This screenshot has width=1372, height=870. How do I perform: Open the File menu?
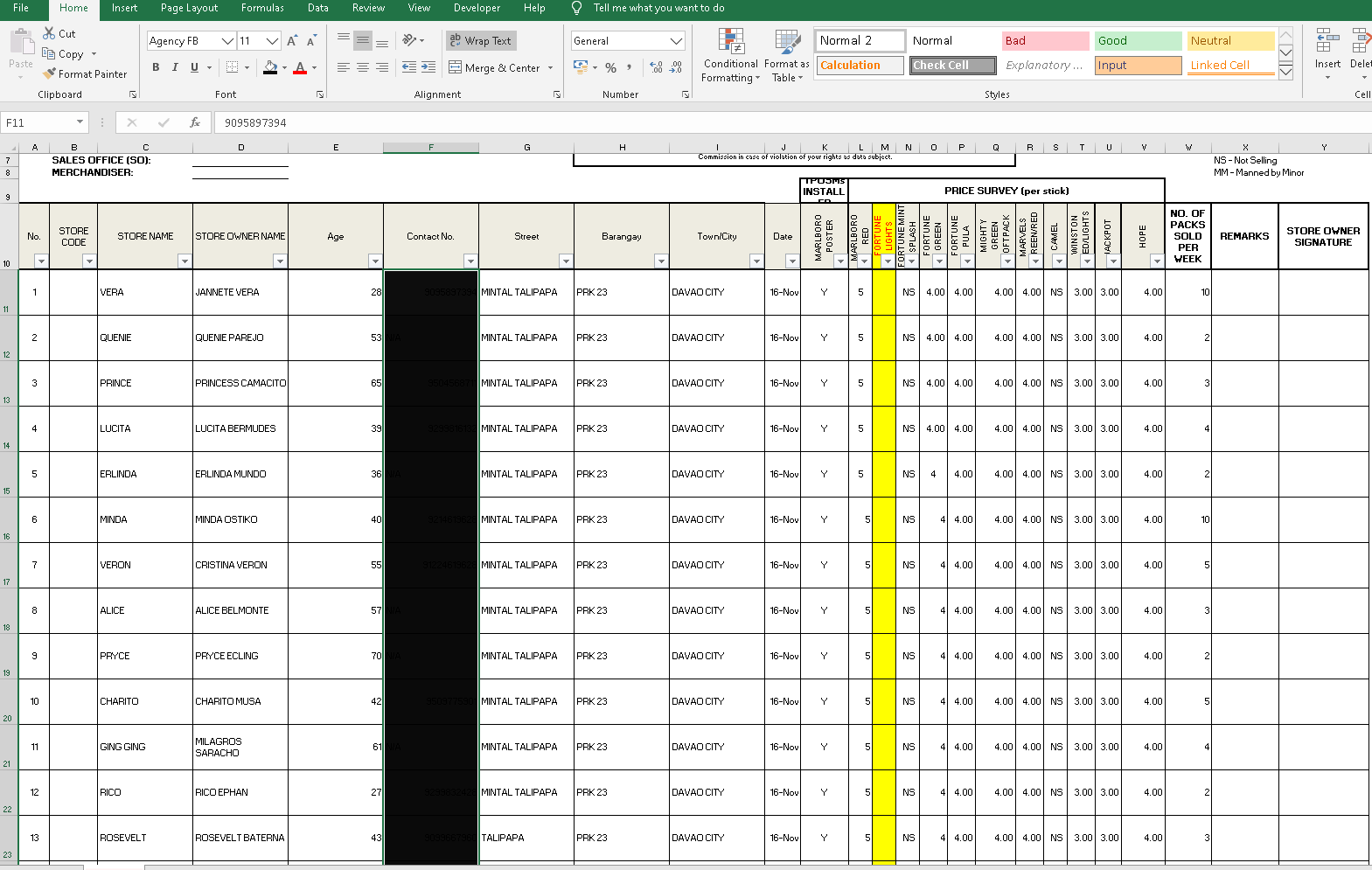[x=21, y=8]
